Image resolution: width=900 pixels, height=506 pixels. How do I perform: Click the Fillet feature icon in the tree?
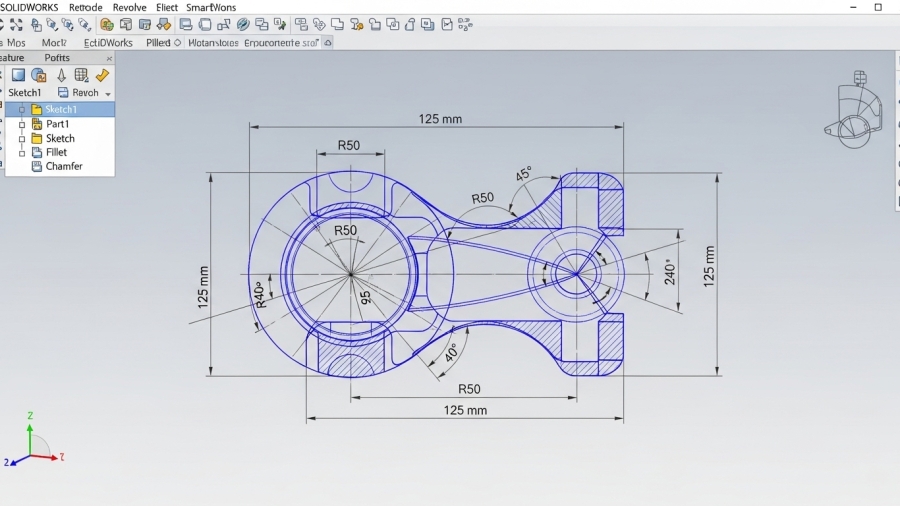[37, 152]
